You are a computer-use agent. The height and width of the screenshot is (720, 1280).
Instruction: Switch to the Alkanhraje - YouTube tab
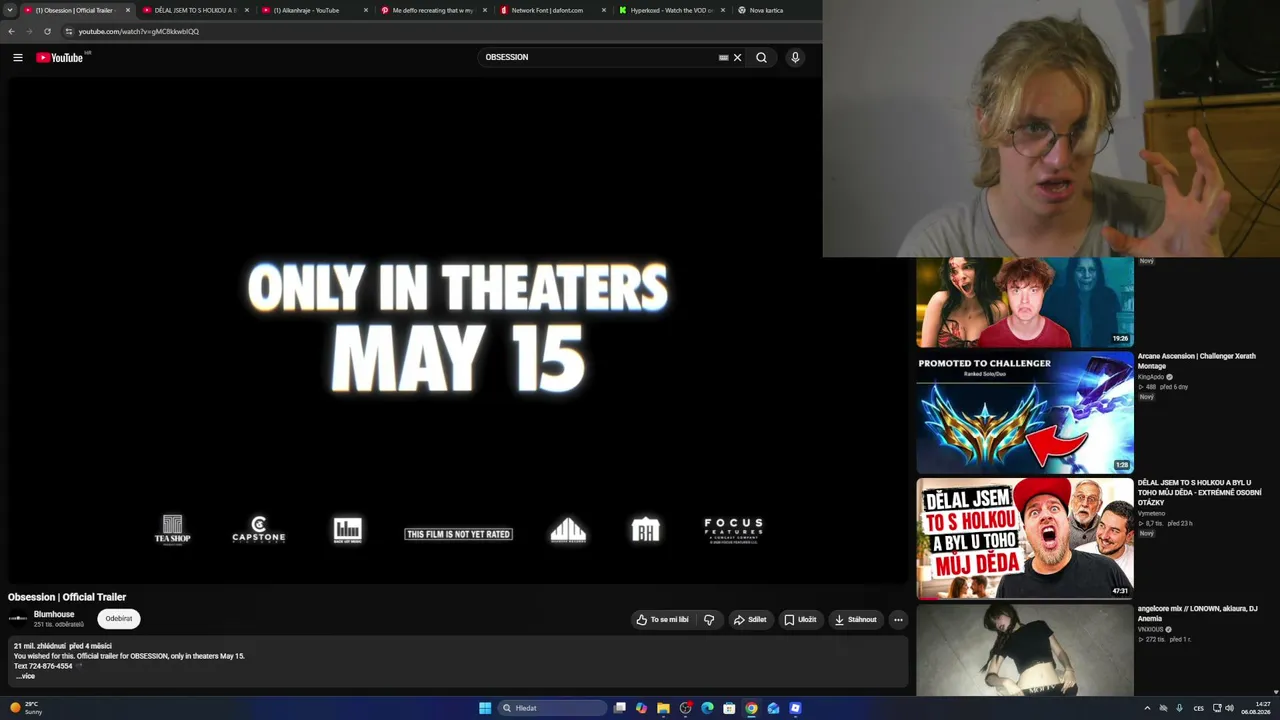pos(314,10)
